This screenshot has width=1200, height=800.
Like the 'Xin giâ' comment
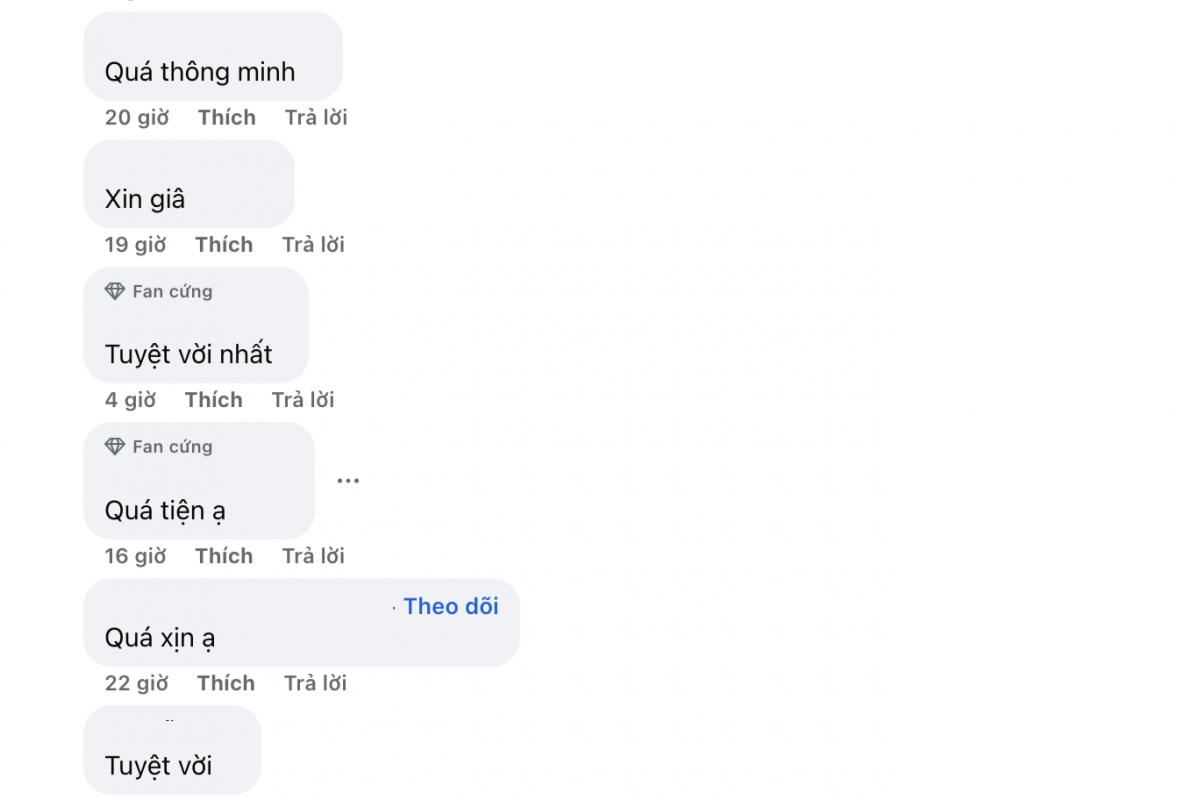coord(224,244)
